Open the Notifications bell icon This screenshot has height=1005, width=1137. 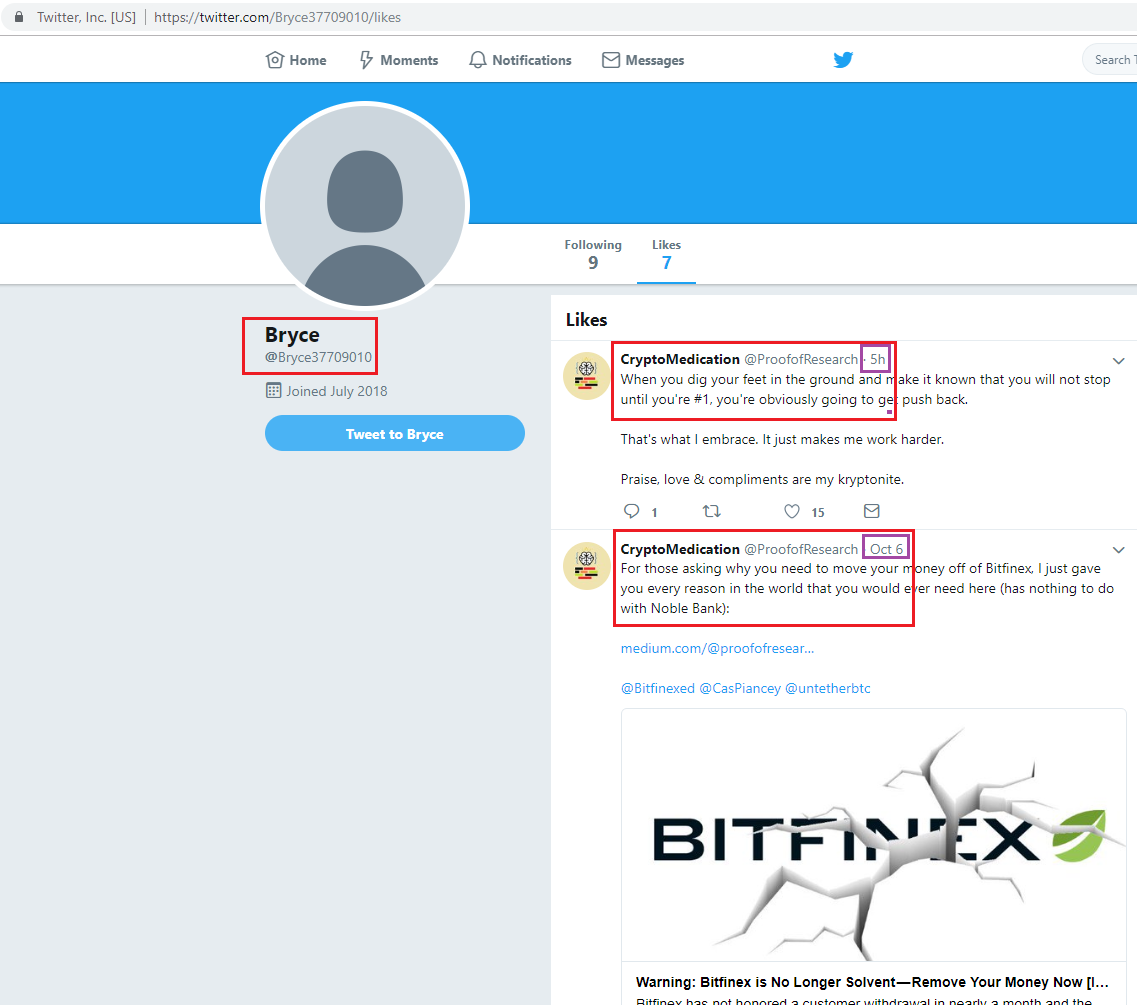coord(477,59)
